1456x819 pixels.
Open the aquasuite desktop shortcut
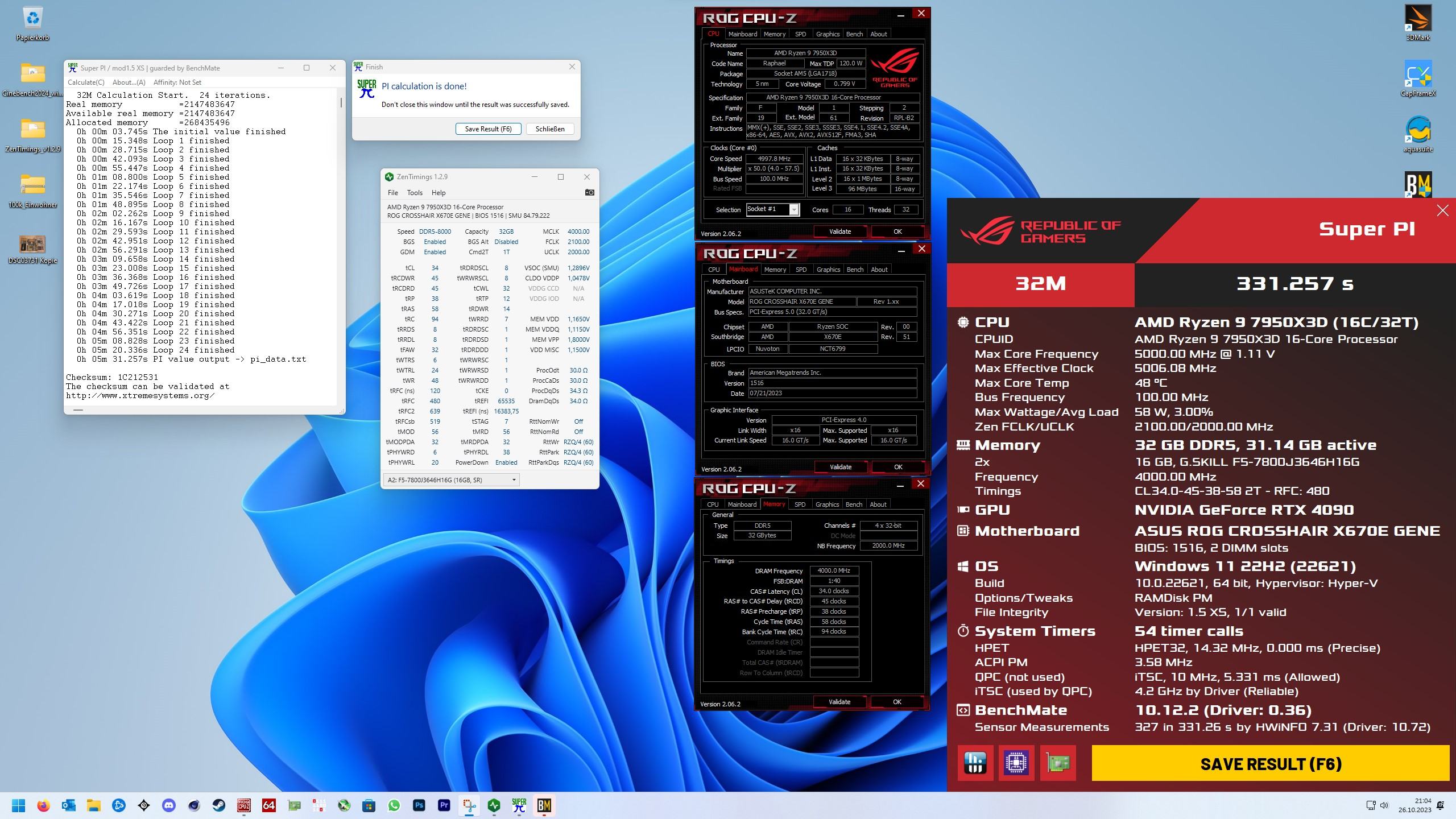tap(1417, 134)
